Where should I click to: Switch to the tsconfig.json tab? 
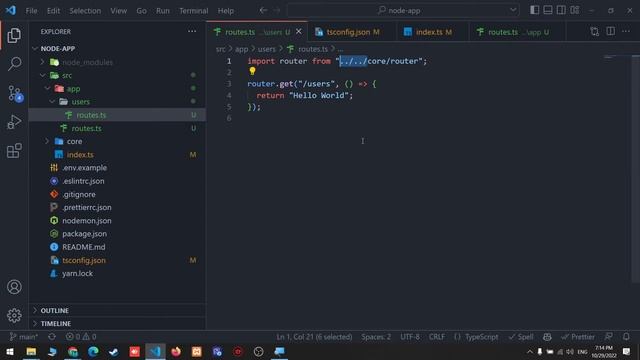(351, 32)
